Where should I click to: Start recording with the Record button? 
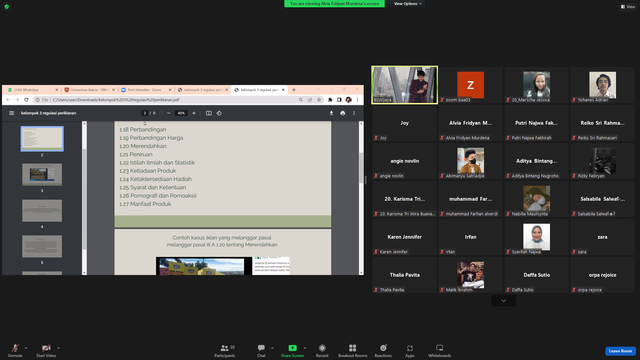pyautogui.click(x=322, y=350)
